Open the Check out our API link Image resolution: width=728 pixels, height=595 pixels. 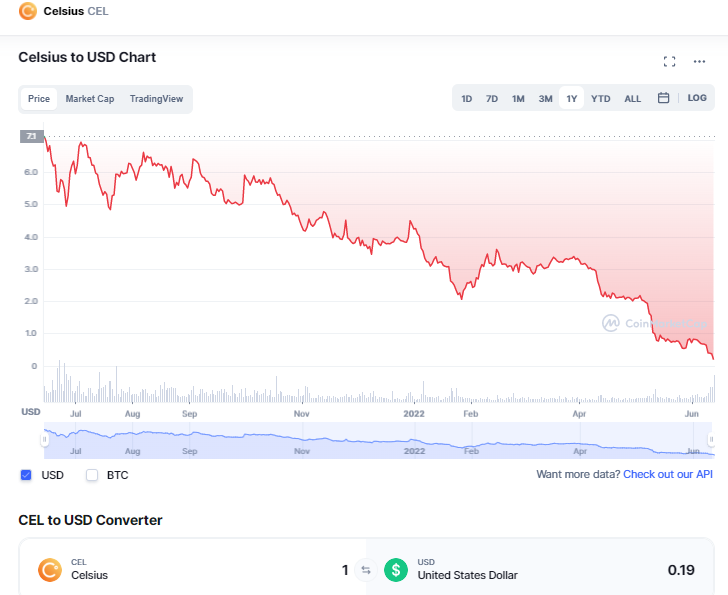(668, 474)
